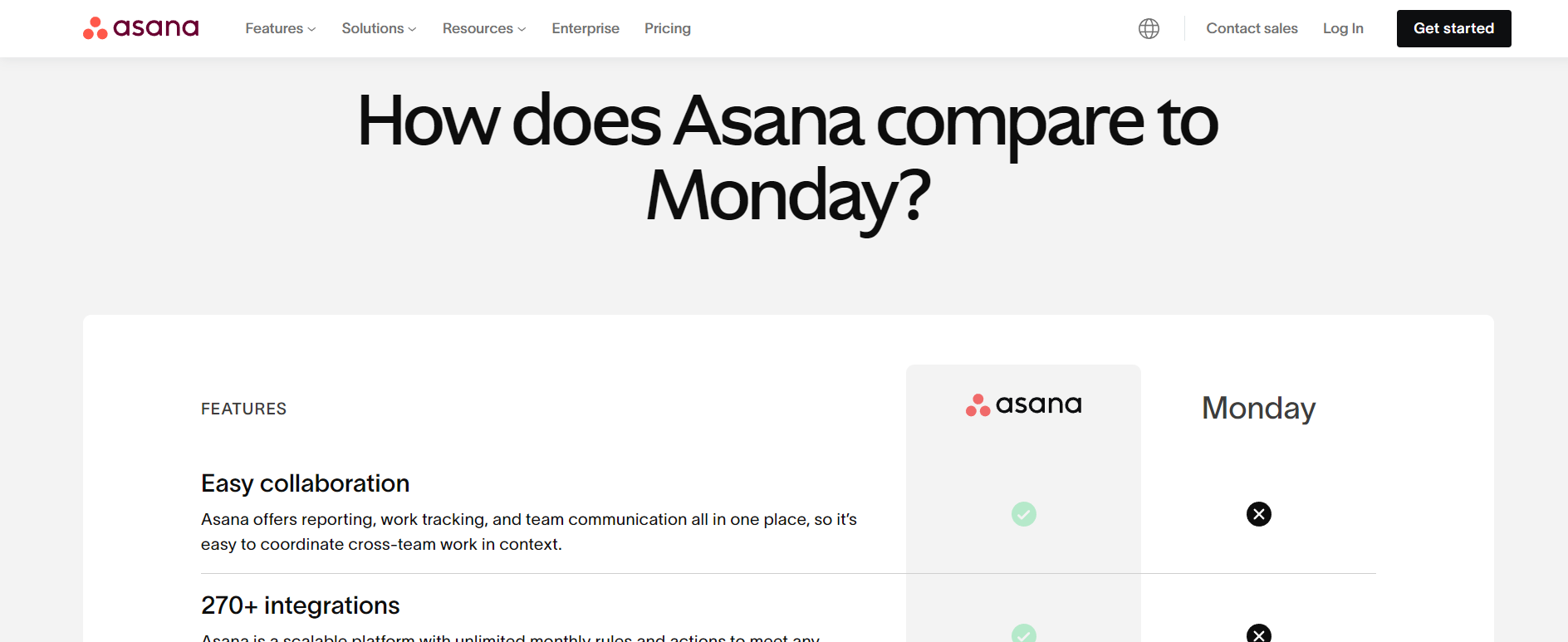Screen dimensions: 1568x642
Task: Click the green checkmark for 270+ integrations
Action: click(x=1023, y=635)
